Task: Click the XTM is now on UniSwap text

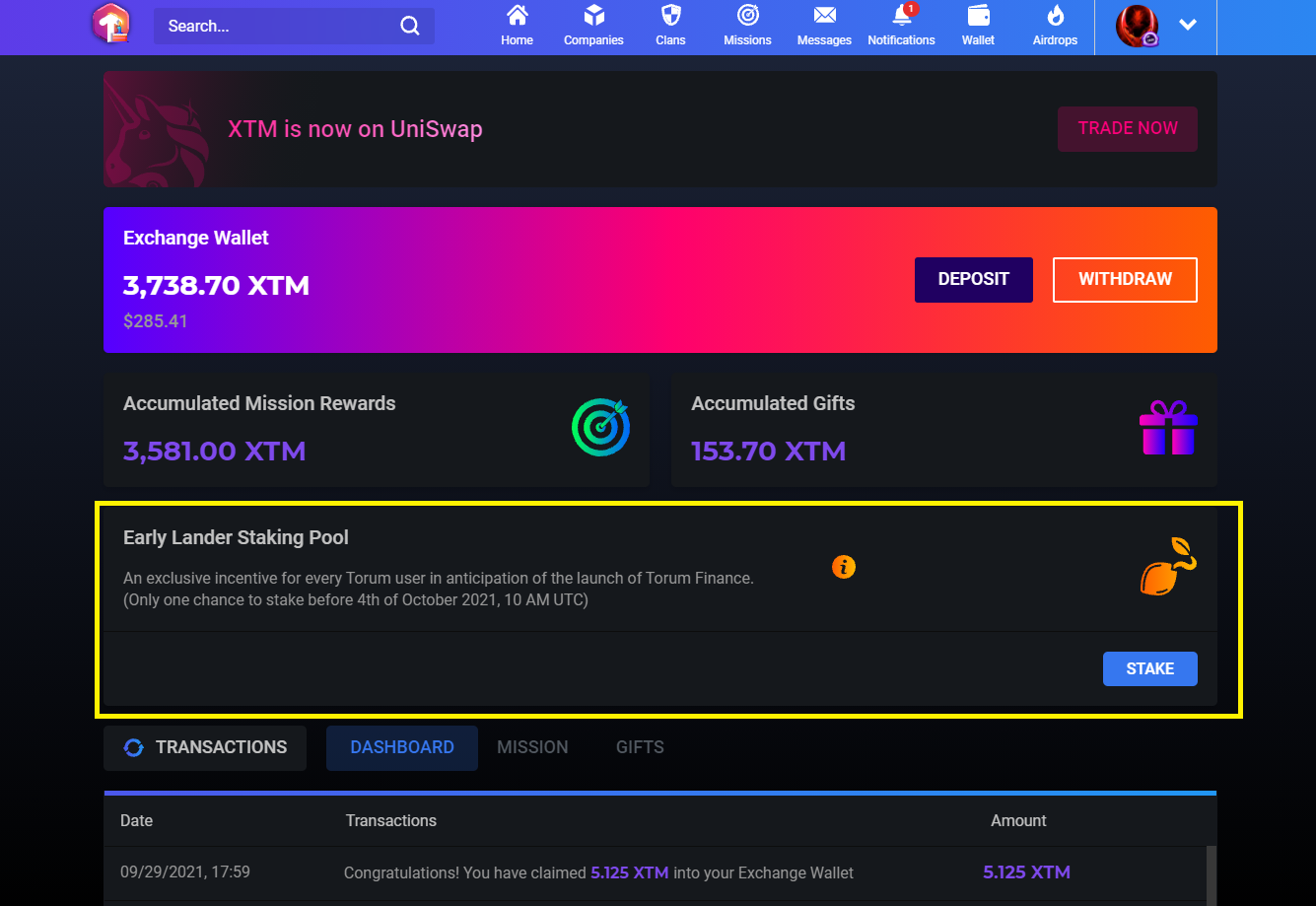Action: click(x=355, y=129)
